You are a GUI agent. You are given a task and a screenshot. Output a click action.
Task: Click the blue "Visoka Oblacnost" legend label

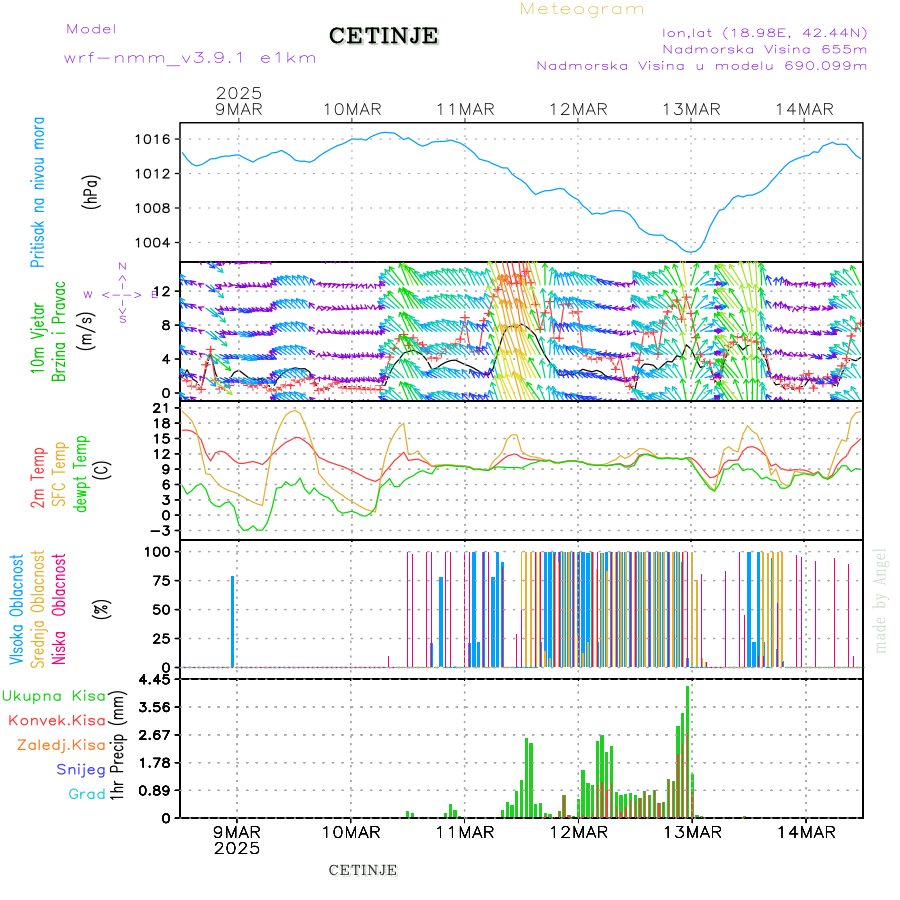coord(17,609)
